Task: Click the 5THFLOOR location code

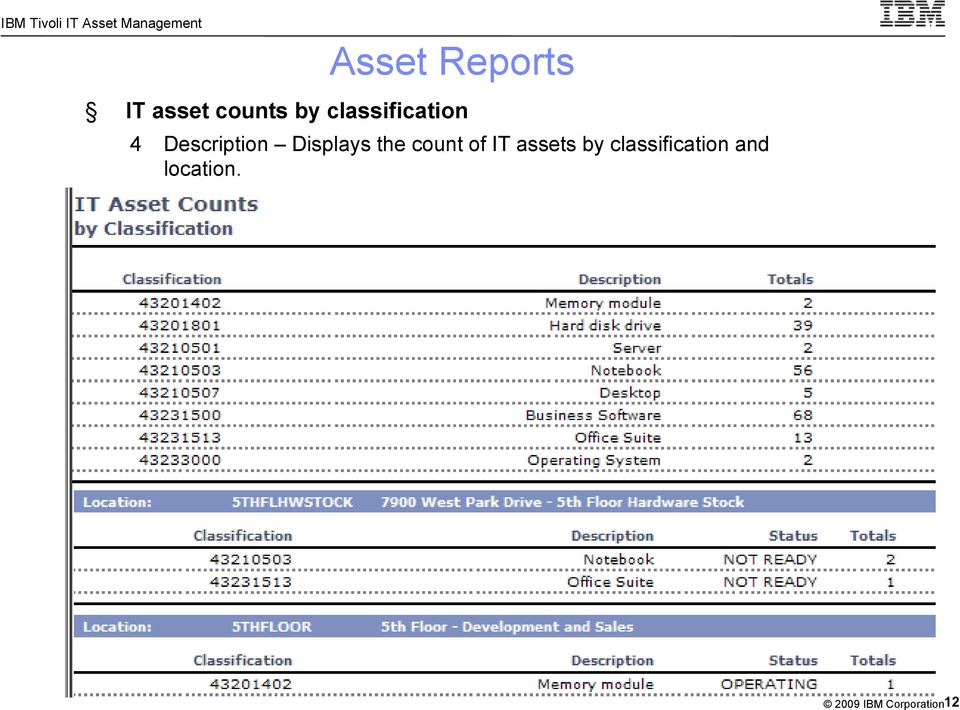Action: (x=271, y=627)
